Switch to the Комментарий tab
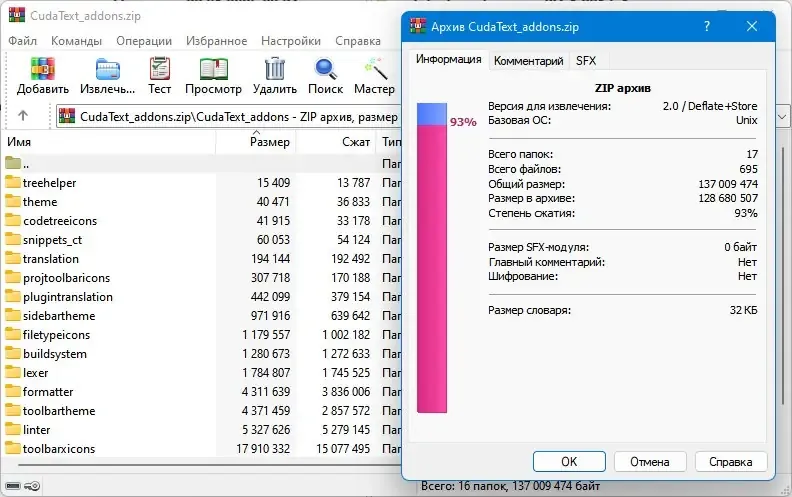This screenshot has width=792, height=497. 528,61
